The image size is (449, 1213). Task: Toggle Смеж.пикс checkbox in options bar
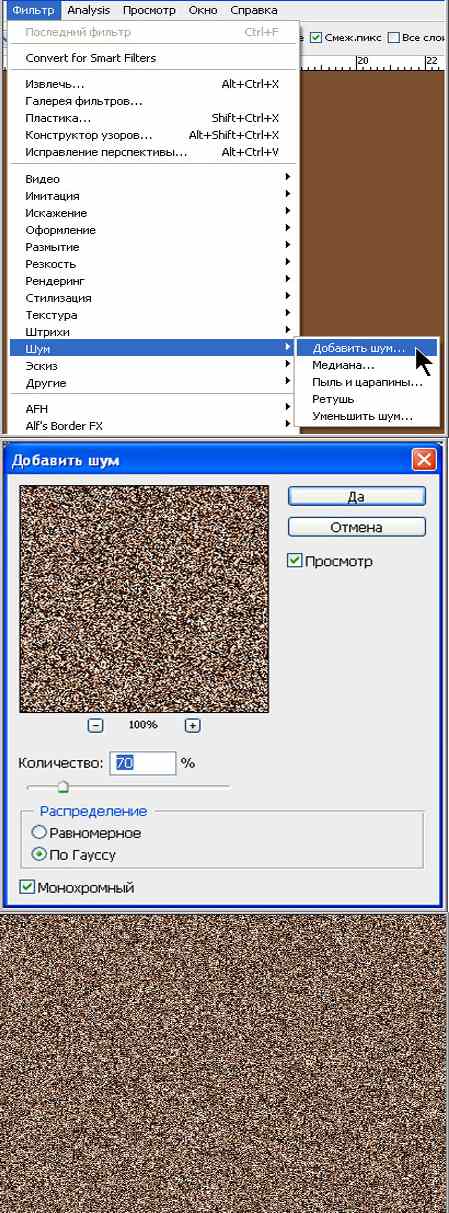[317, 38]
